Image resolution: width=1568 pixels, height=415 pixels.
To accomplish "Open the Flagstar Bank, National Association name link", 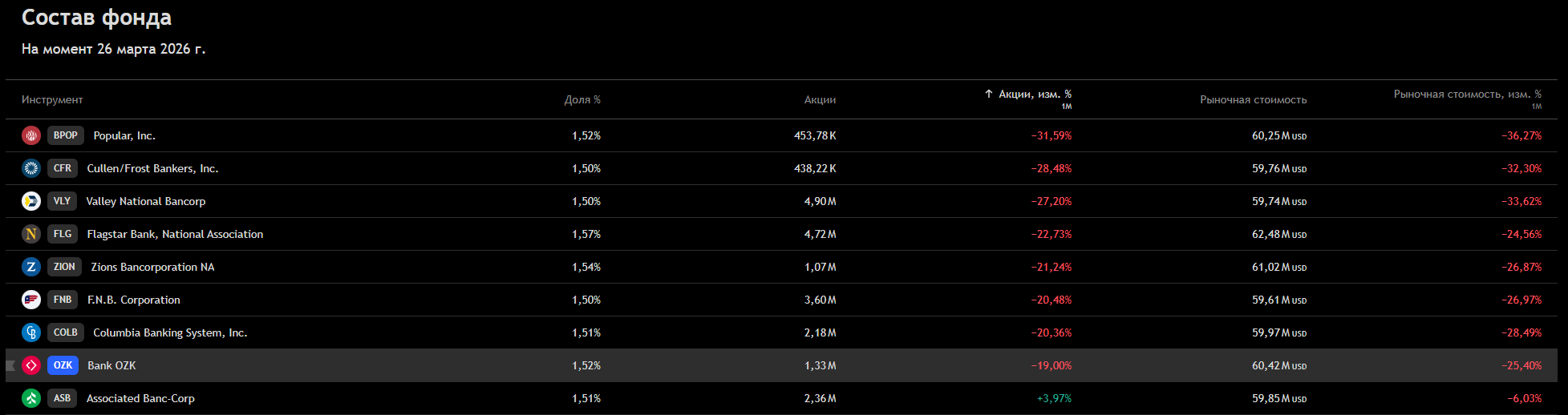I will pyautogui.click(x=175, y=234).
